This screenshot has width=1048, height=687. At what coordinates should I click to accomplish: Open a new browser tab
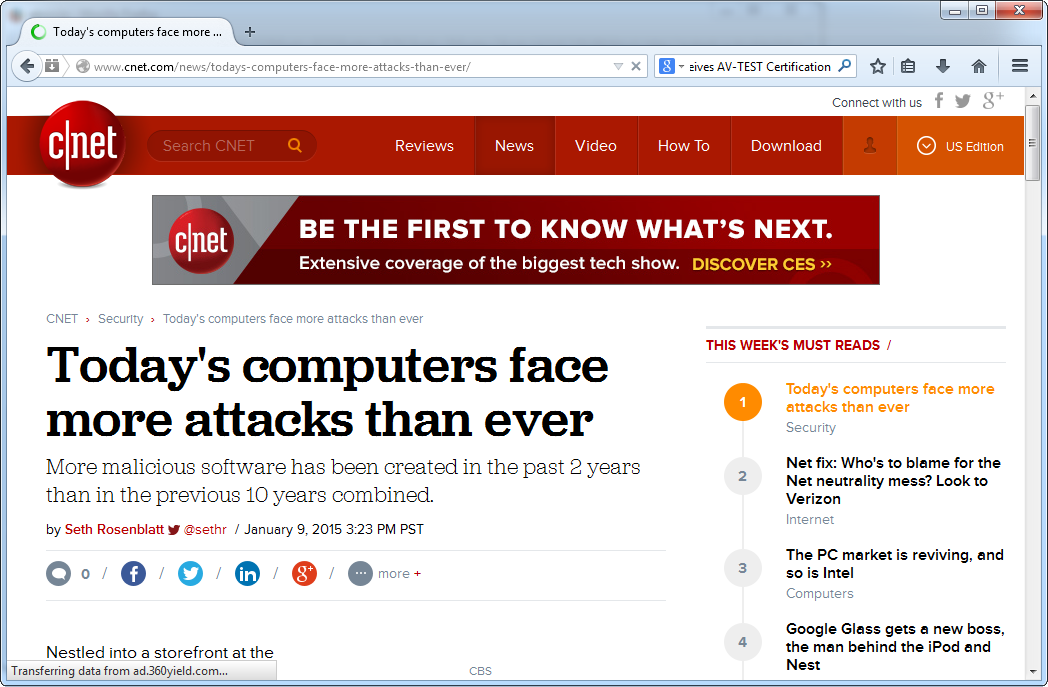[250, 32]
